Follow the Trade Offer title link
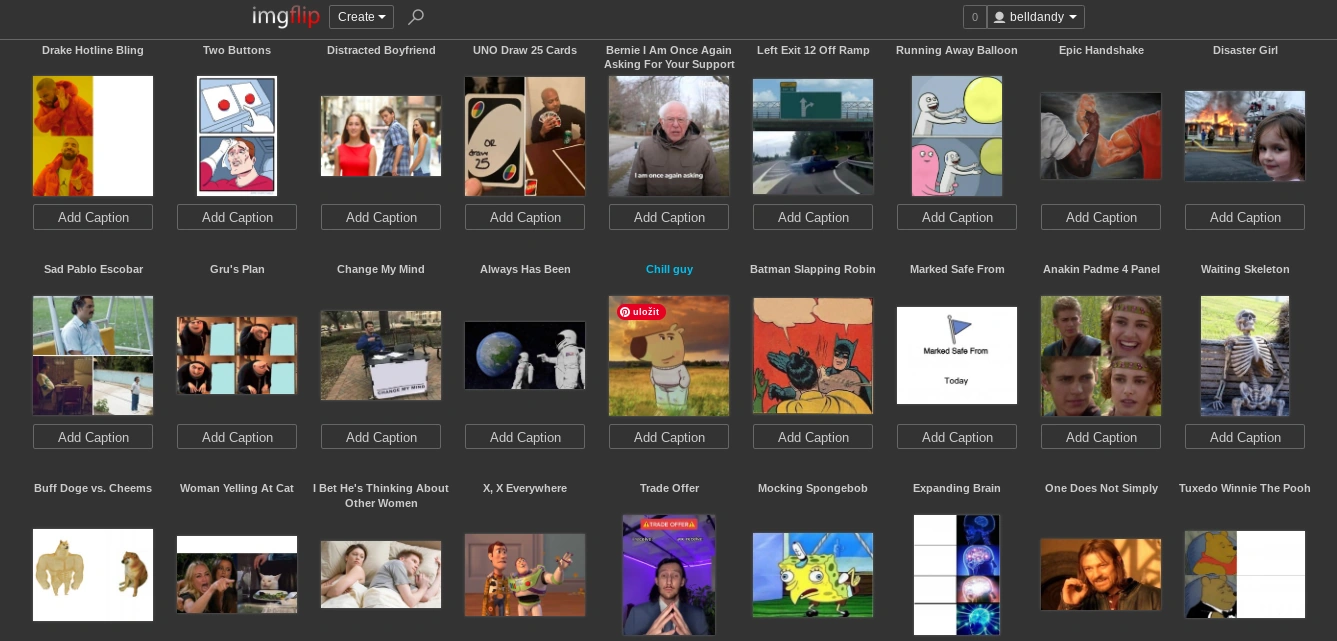Screen dimensions: 1337x641 tap(669, 488)
